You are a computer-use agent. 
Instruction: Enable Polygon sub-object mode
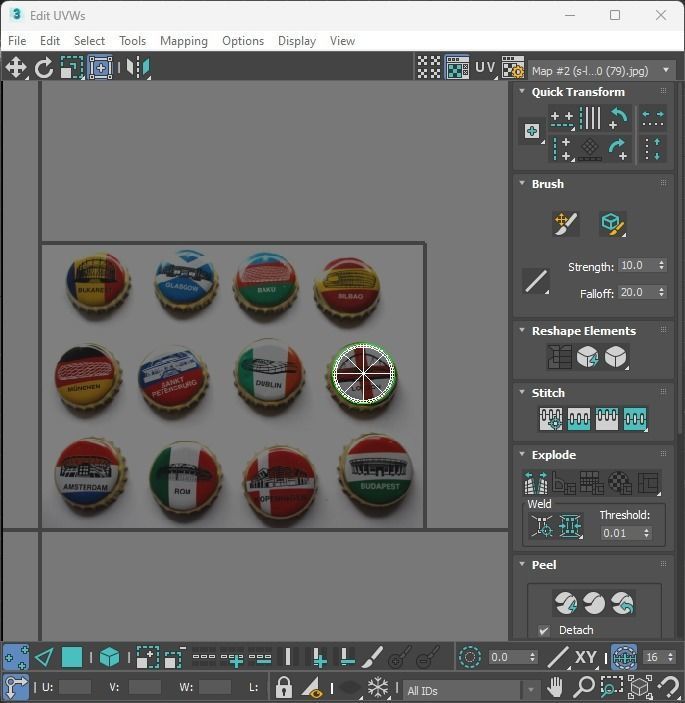[x=72, y=657]
